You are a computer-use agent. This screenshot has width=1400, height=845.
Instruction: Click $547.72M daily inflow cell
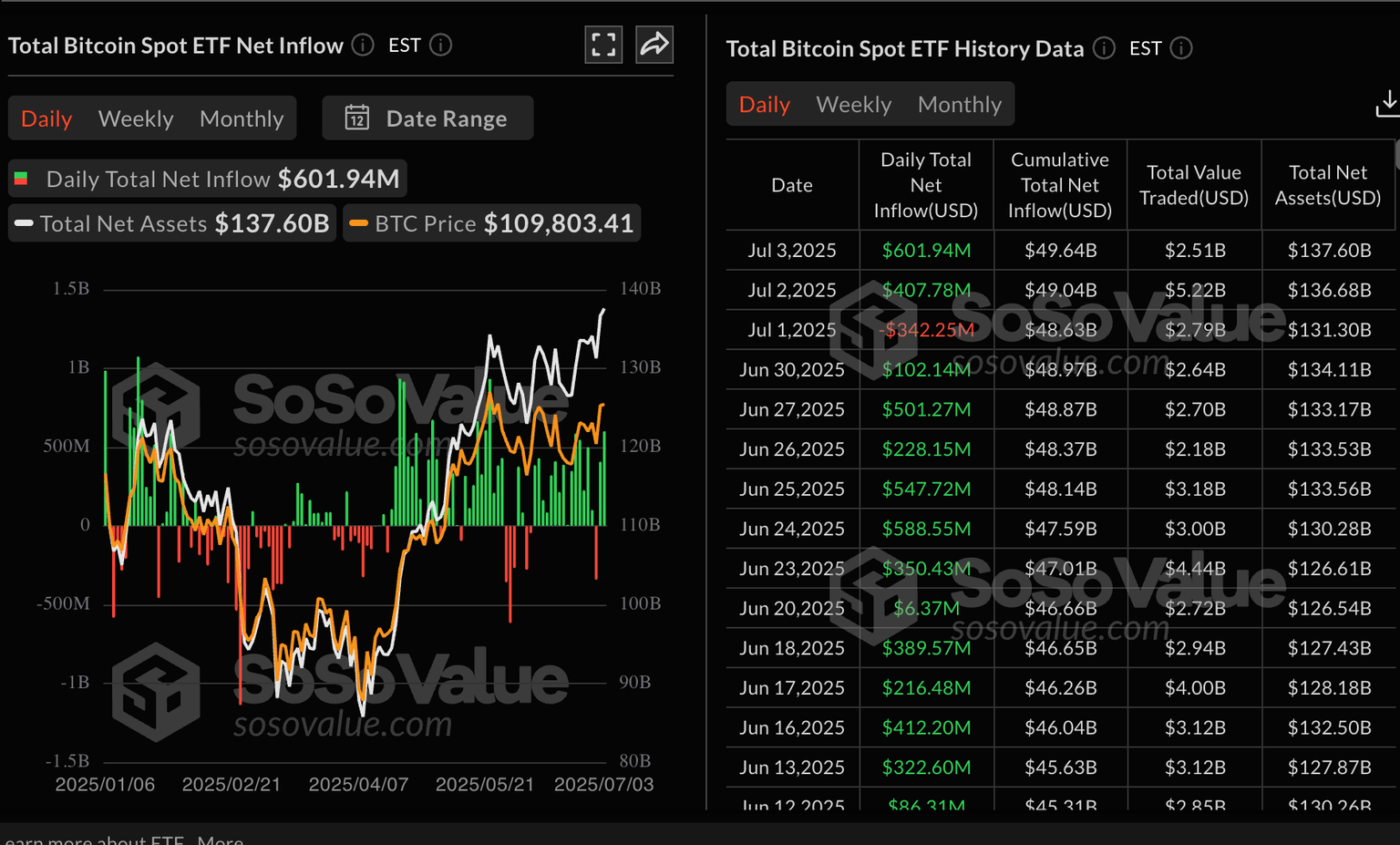click(x=926, y=489)
